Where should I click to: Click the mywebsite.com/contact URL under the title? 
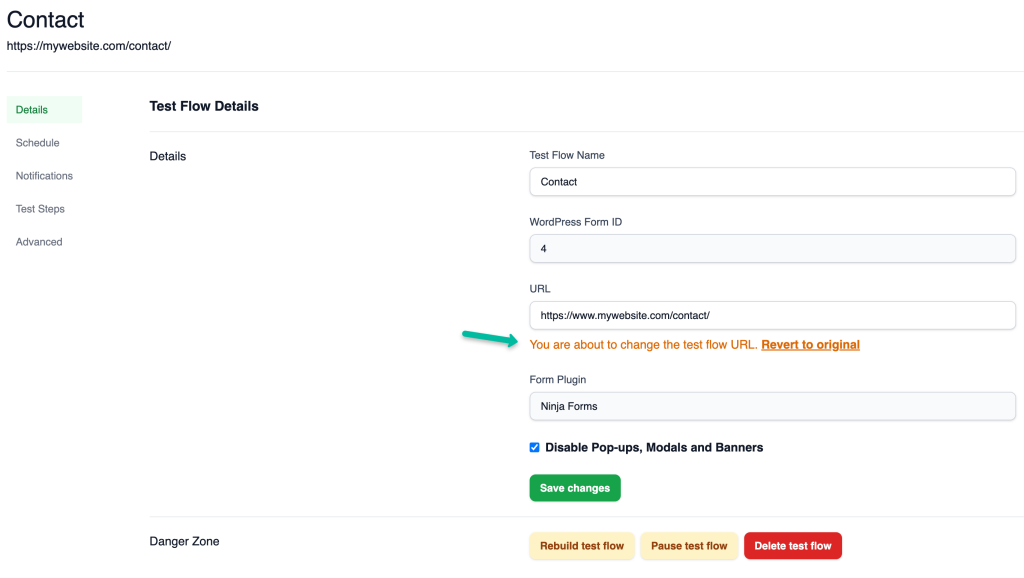pyautogui.click(x=89, y=46)
